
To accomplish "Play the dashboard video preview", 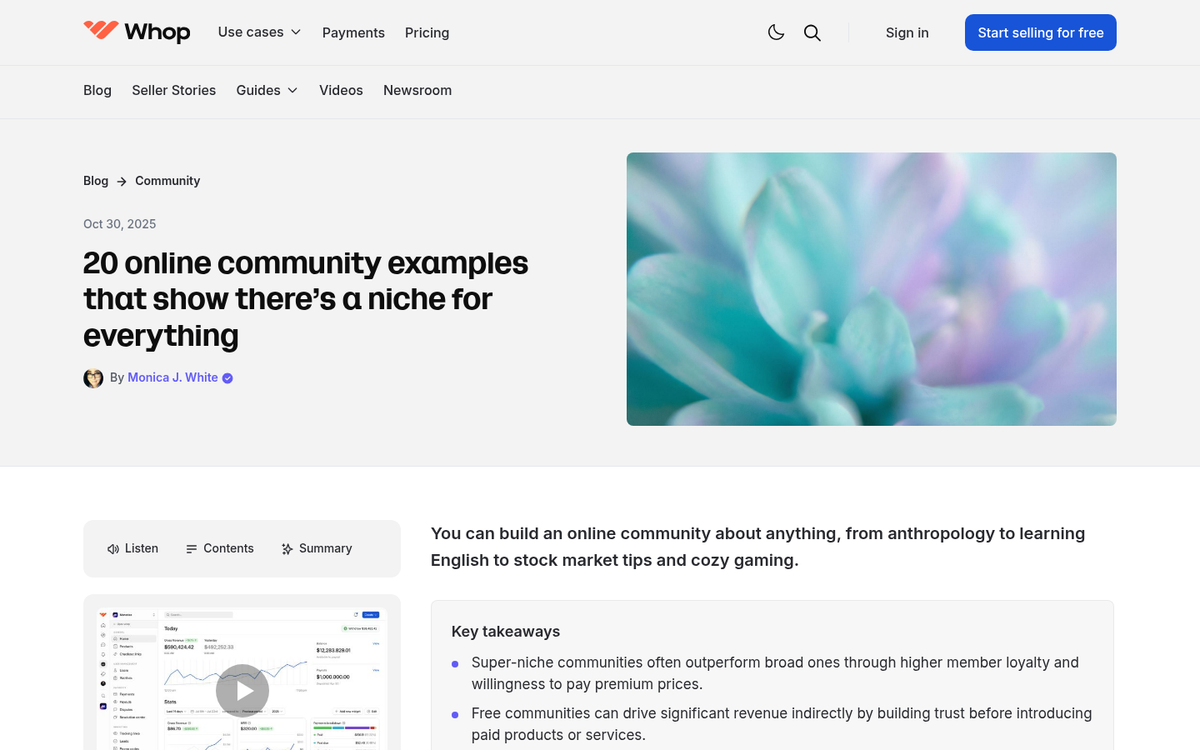I will point(242,690).
